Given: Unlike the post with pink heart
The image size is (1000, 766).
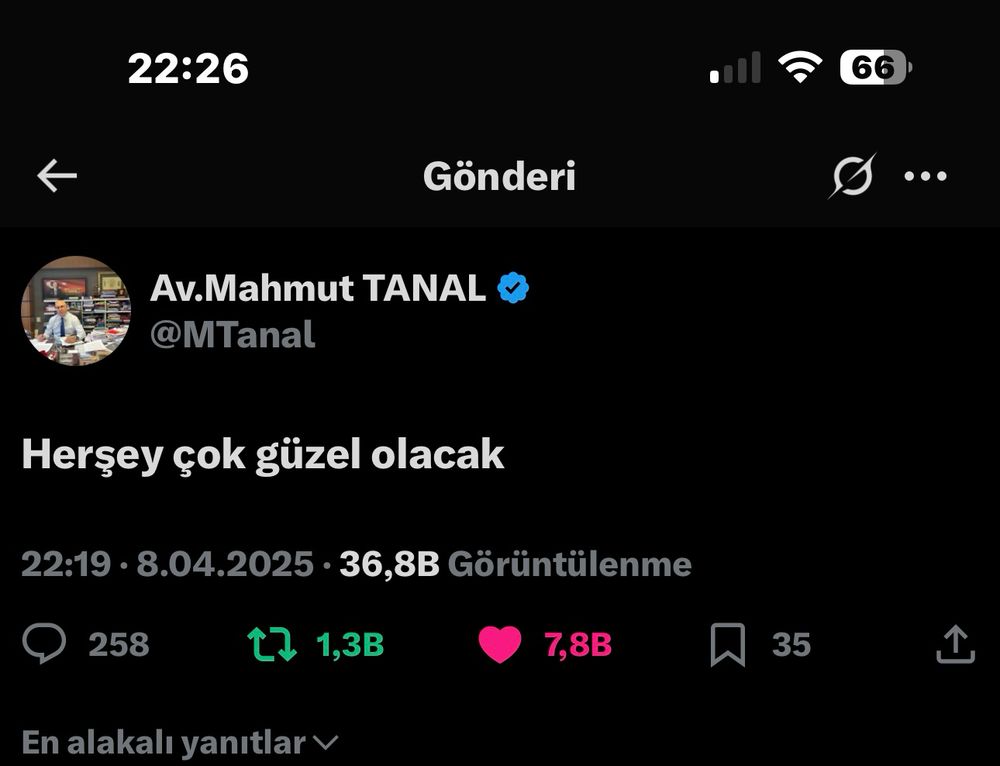Looking at the screenshot, I should point(500,644).
